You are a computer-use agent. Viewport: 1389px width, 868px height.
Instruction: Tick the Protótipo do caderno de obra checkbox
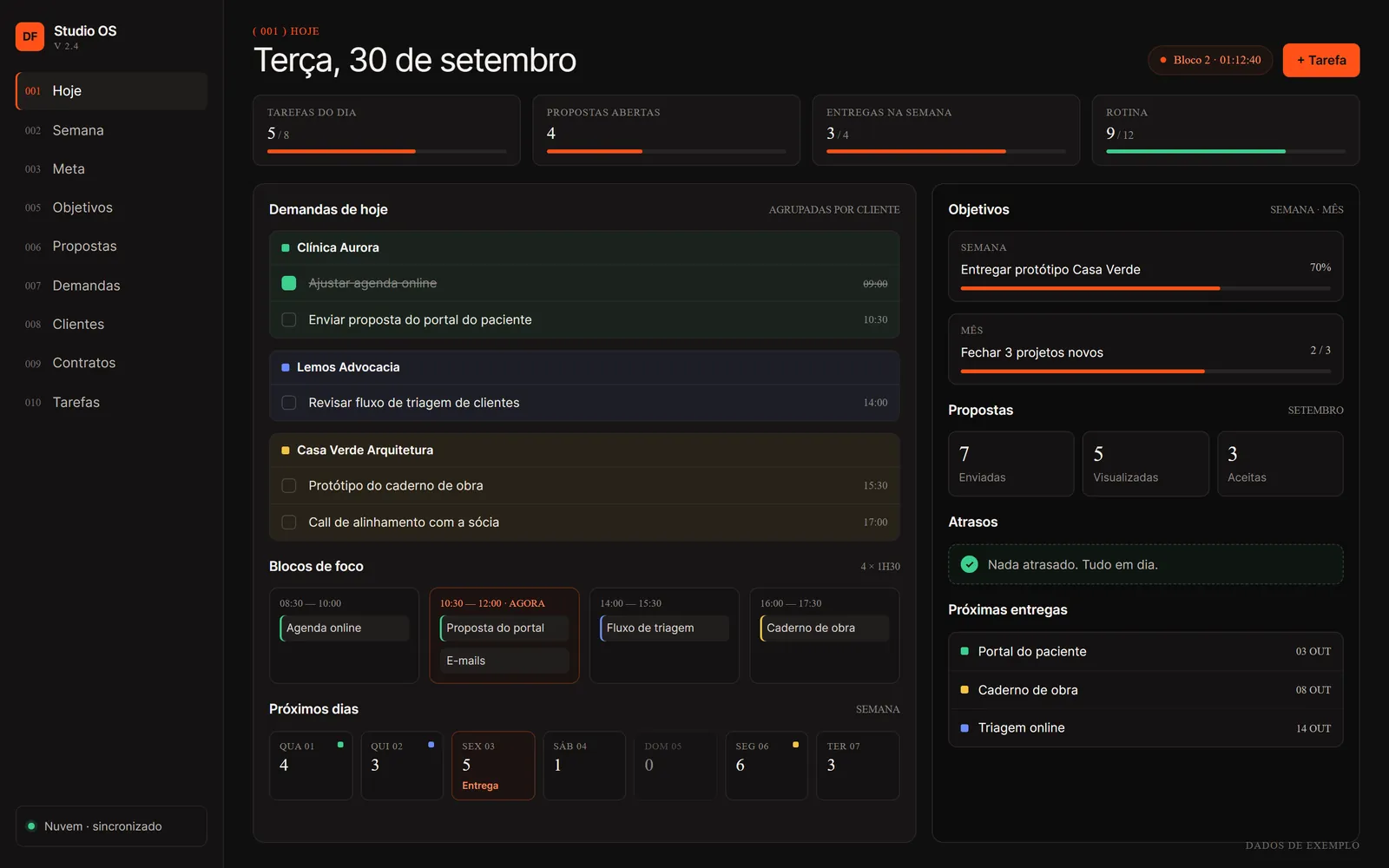pyautogui.click(x=289, y=485)
